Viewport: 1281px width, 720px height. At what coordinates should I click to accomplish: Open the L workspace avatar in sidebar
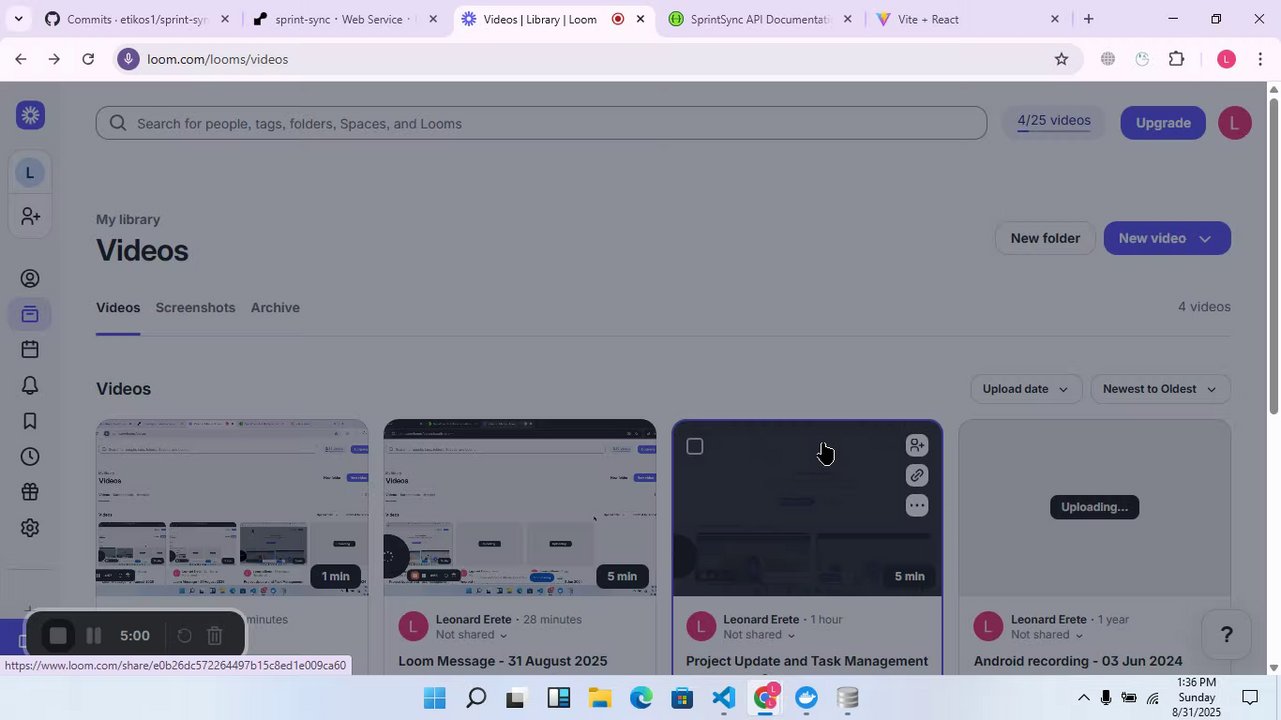(30, 173)
